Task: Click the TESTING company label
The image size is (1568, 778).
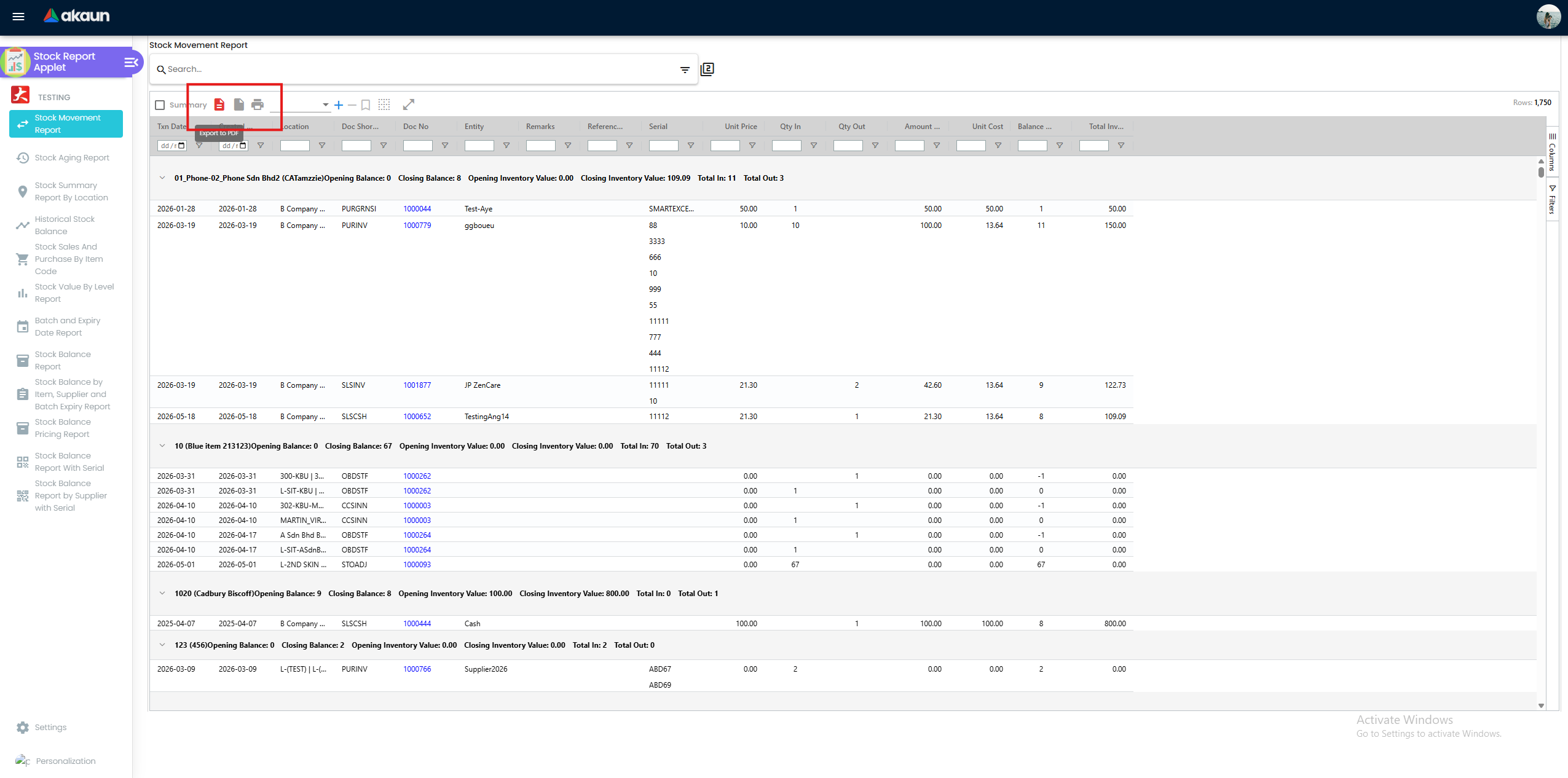Action: point(54,98)
